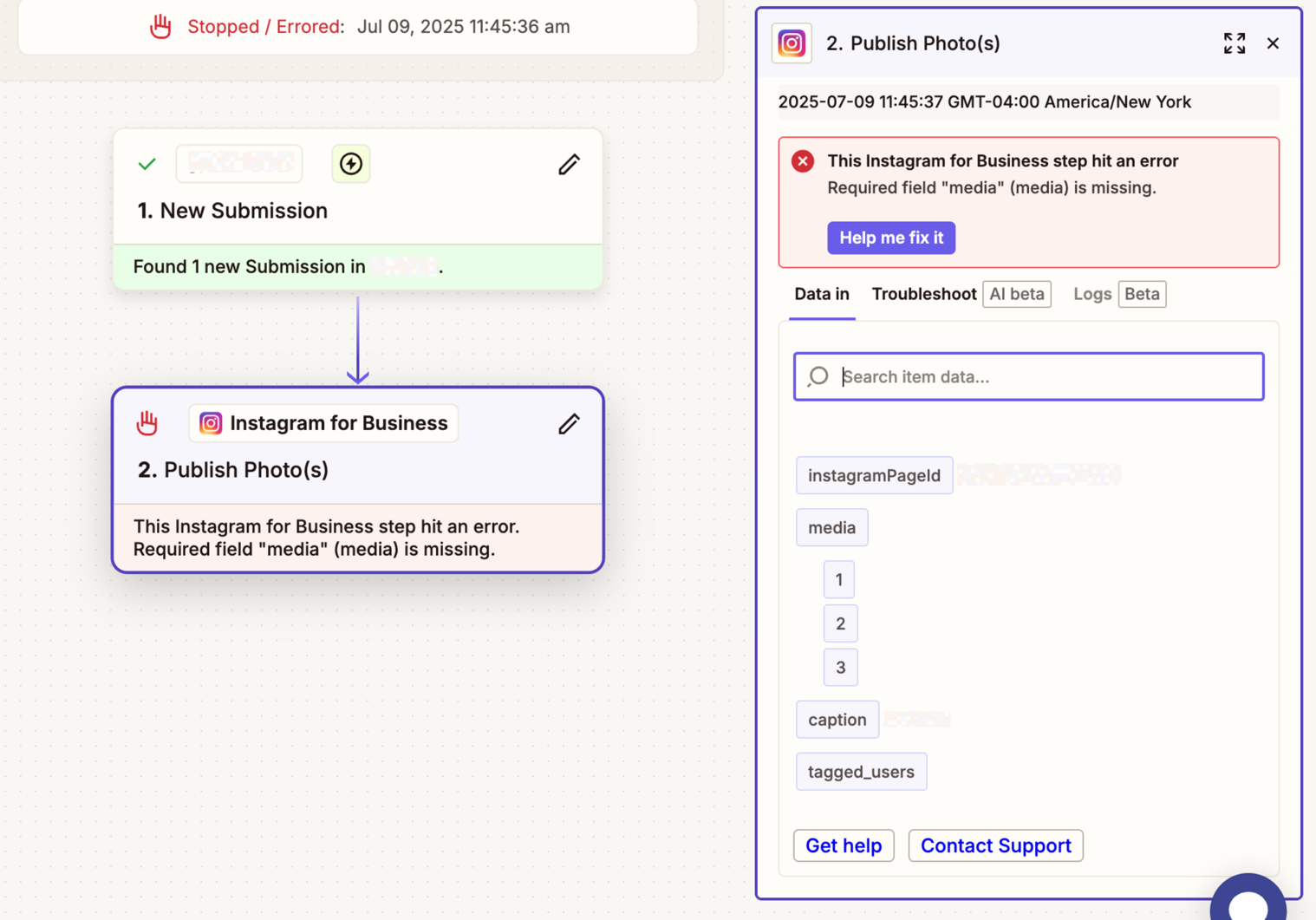This screenshot has height=920, width=1316.
Task: Click the green checkmark on step 1
Action: tap(147, 164)
